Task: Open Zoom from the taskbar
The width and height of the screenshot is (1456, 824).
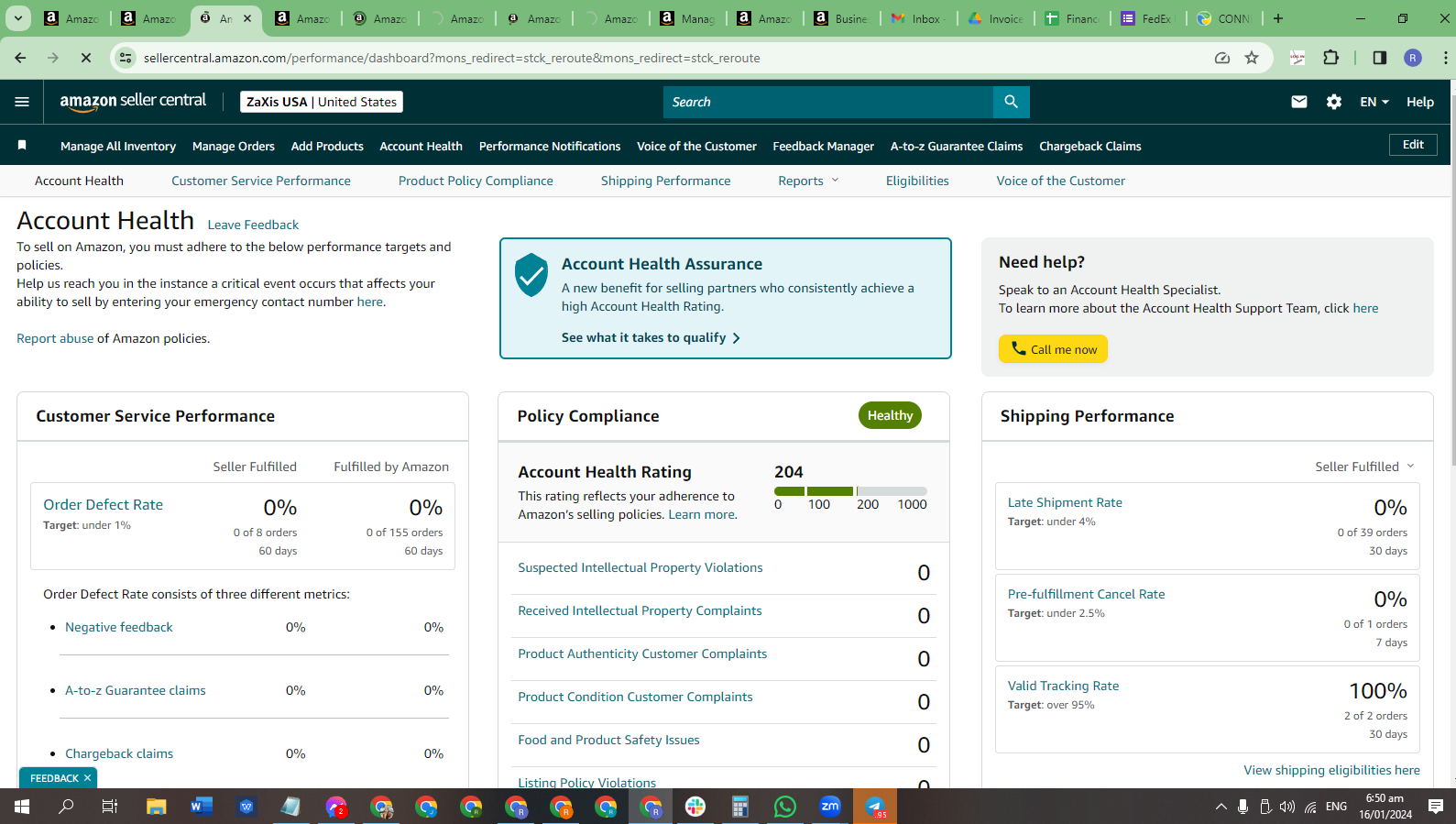Action: coord(830,807)
